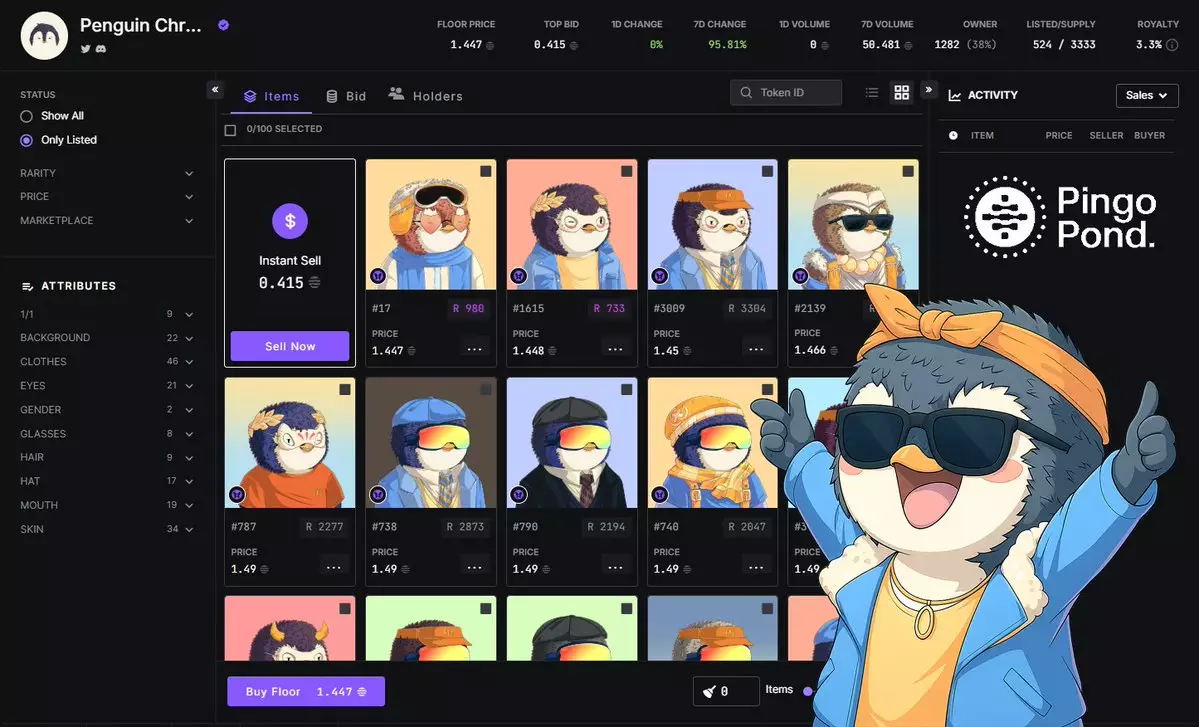Check the selection box on item #1615
This screenshot has width=1199, height=727.
click(626, 171)
